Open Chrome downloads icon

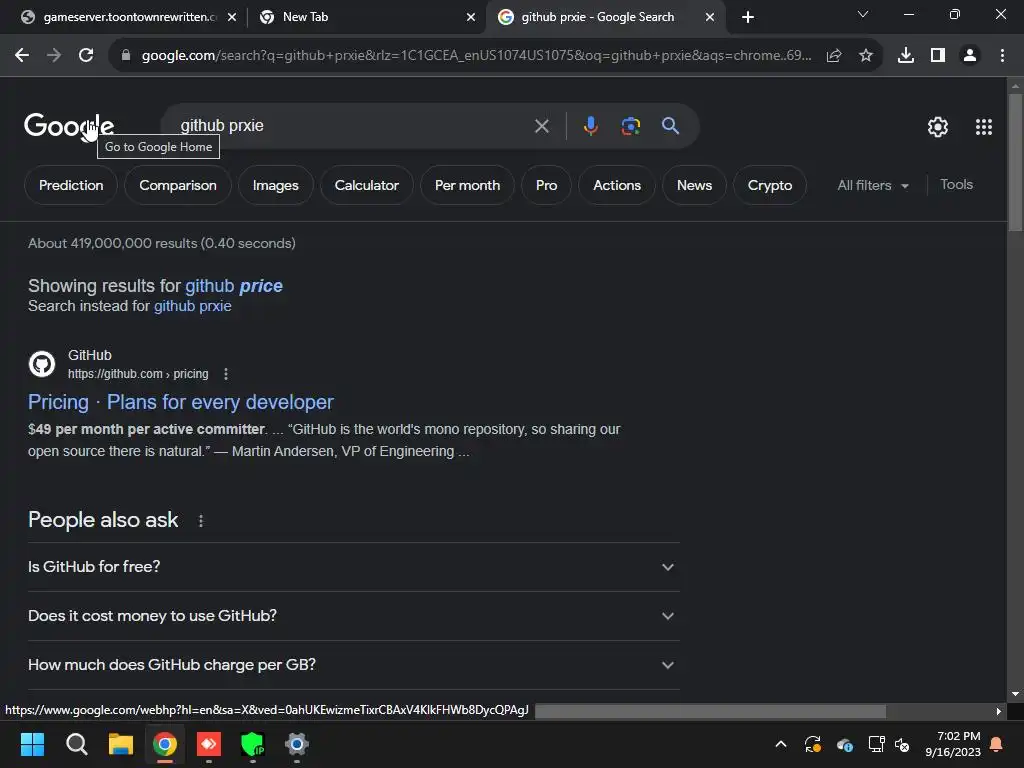(x=906, y=56)
